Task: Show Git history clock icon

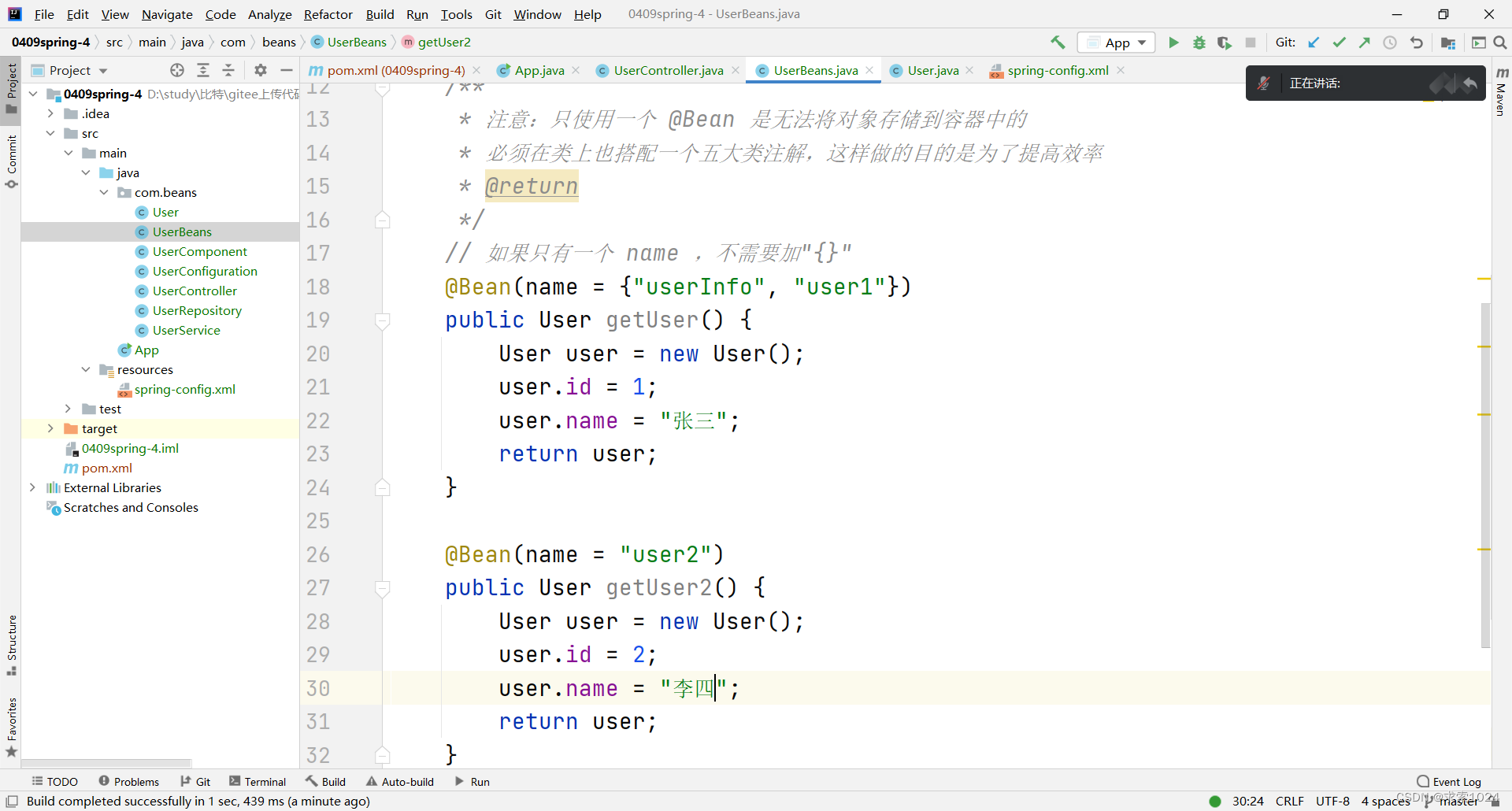Action: (x=1390, y=43)
